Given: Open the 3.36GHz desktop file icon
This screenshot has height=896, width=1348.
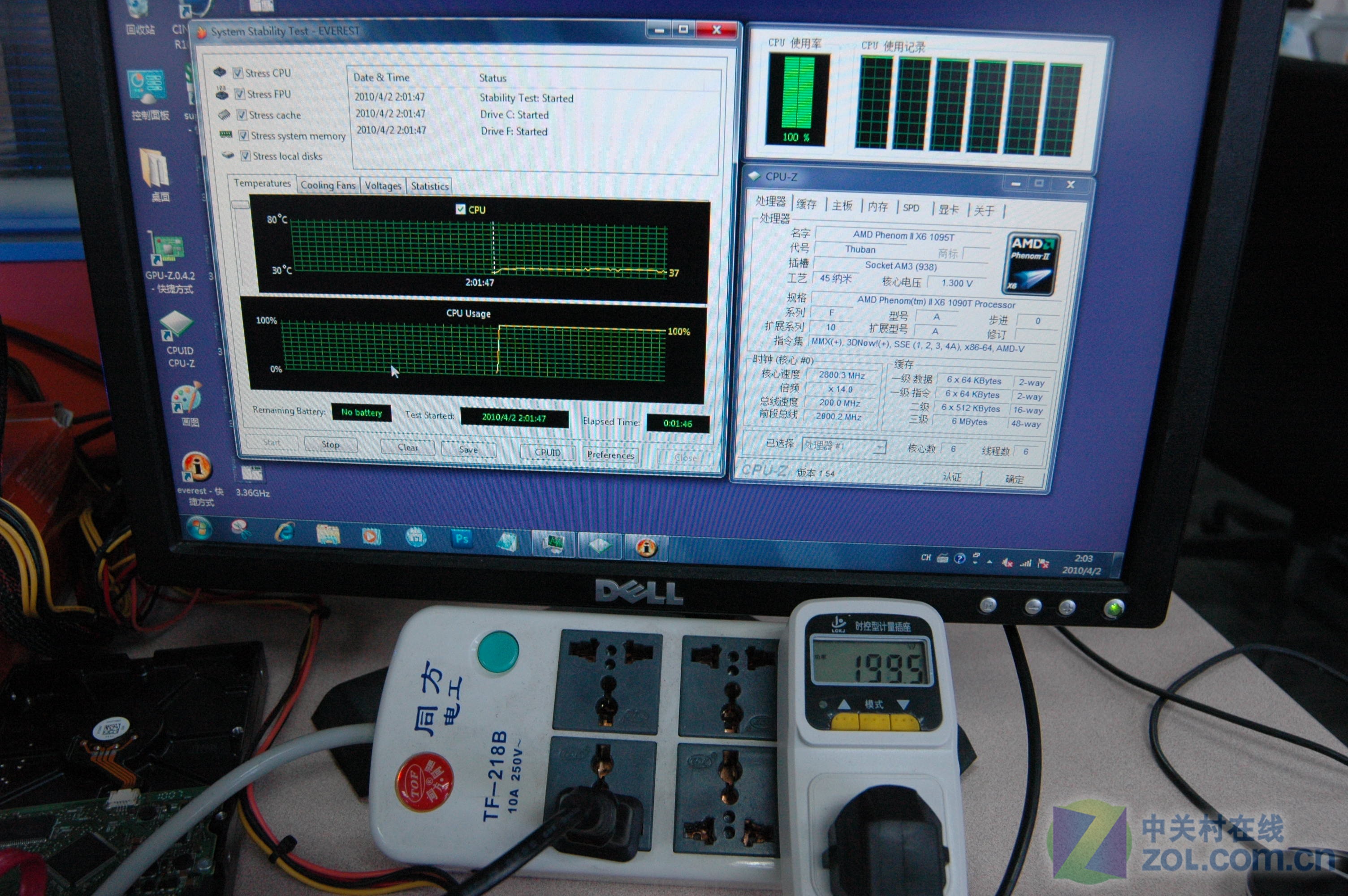Looking at the screenshot, I should 252,481.
